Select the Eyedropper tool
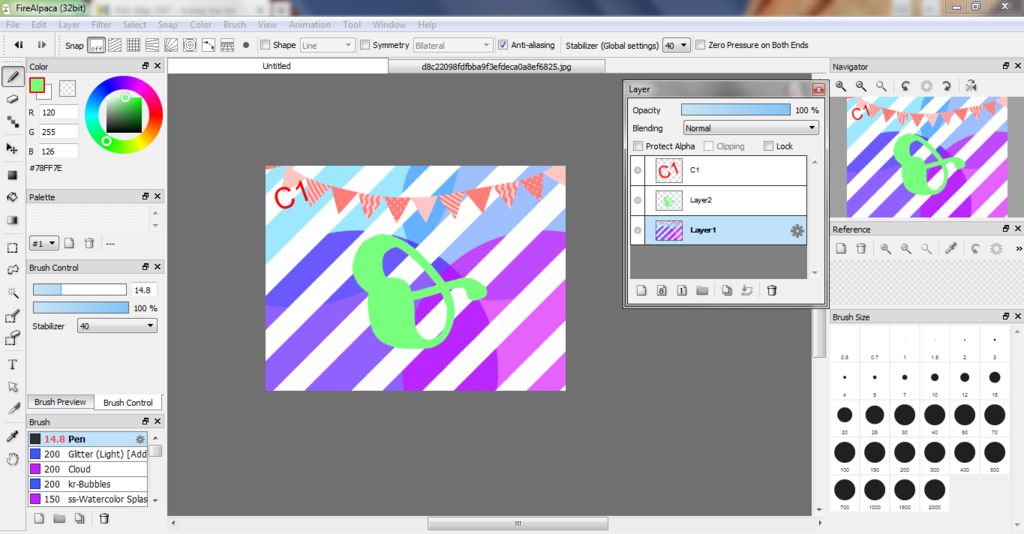 point(12,436)
